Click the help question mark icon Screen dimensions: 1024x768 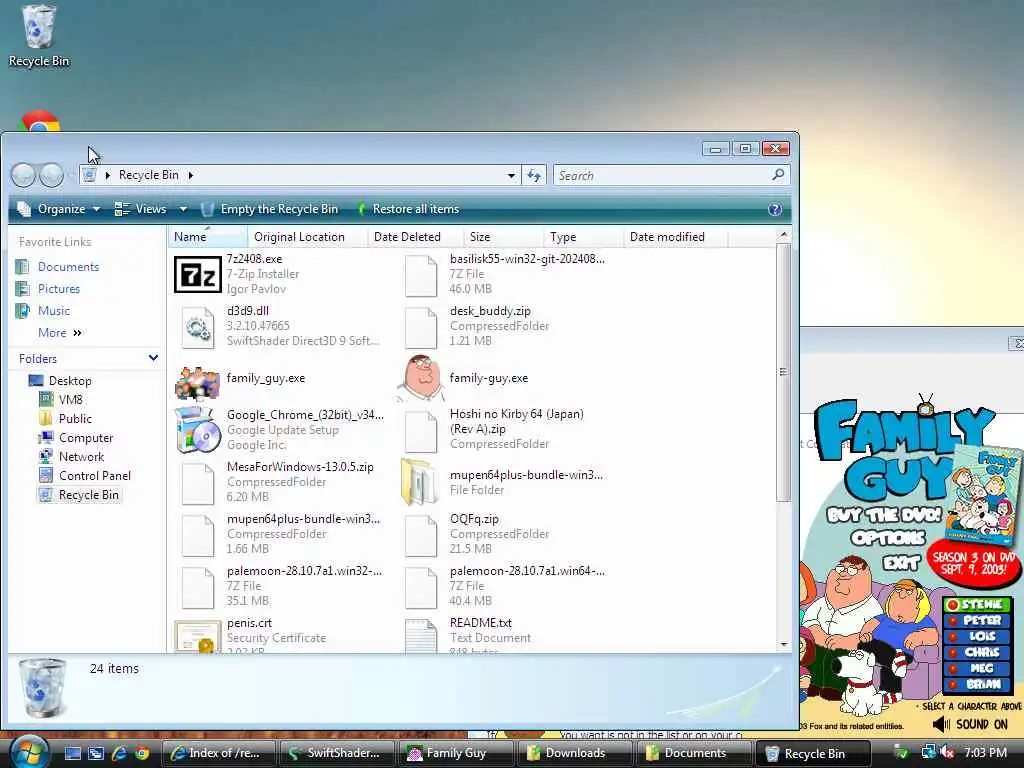(x=775, y=209)
